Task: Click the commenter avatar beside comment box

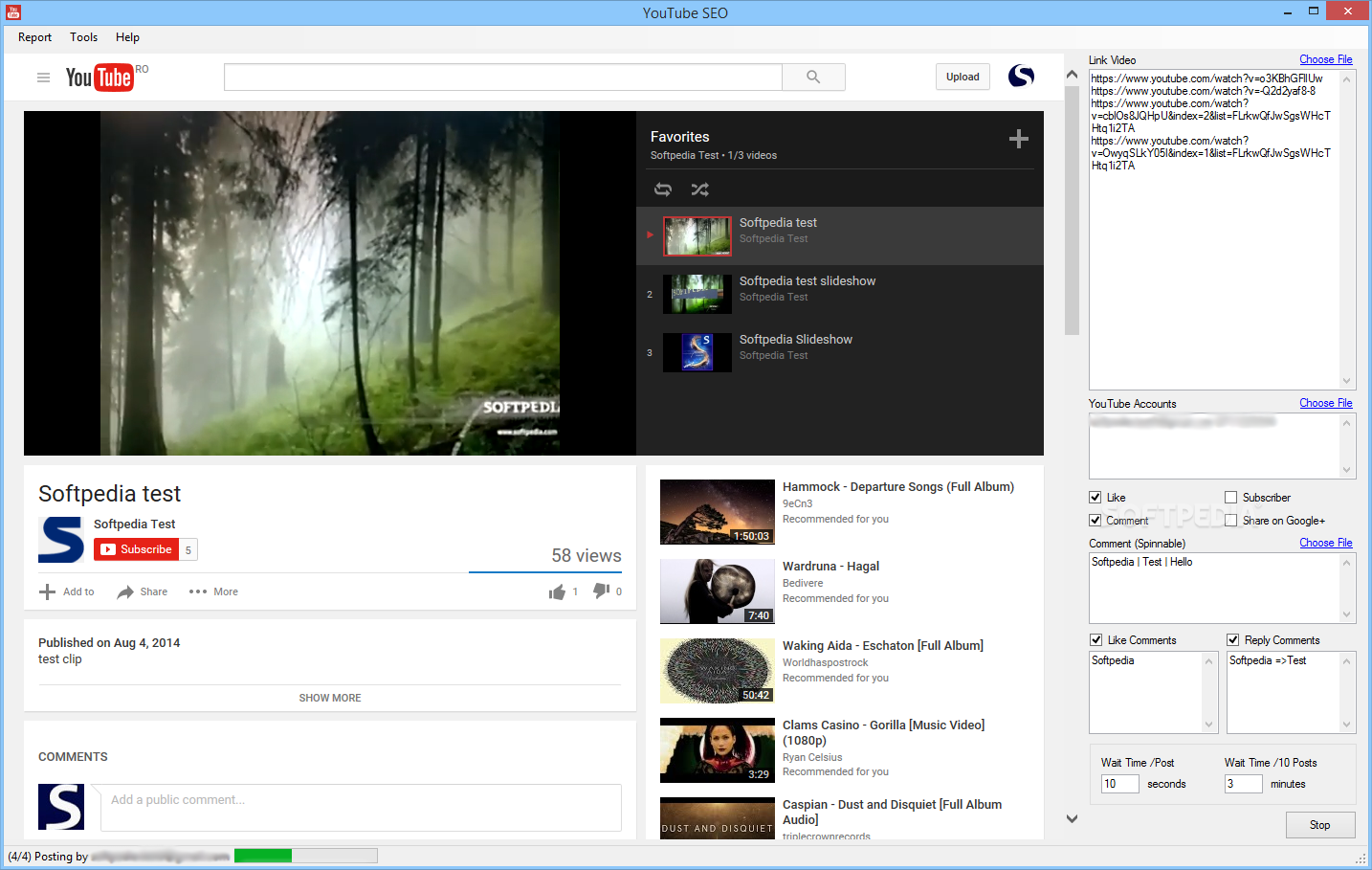Action: [61, 807]
